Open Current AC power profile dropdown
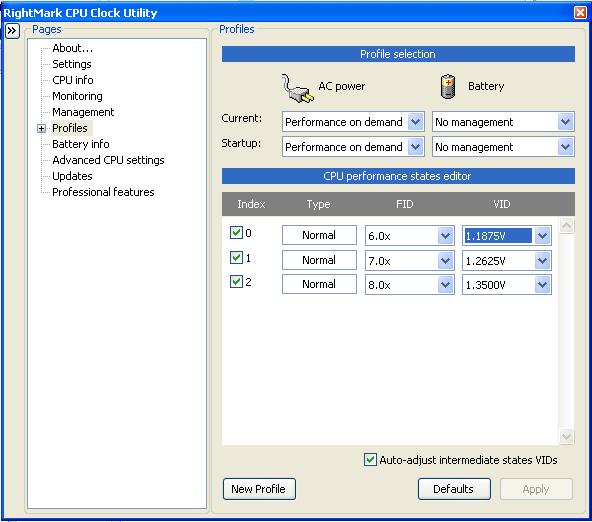592x522 pixels. point(416,122)
